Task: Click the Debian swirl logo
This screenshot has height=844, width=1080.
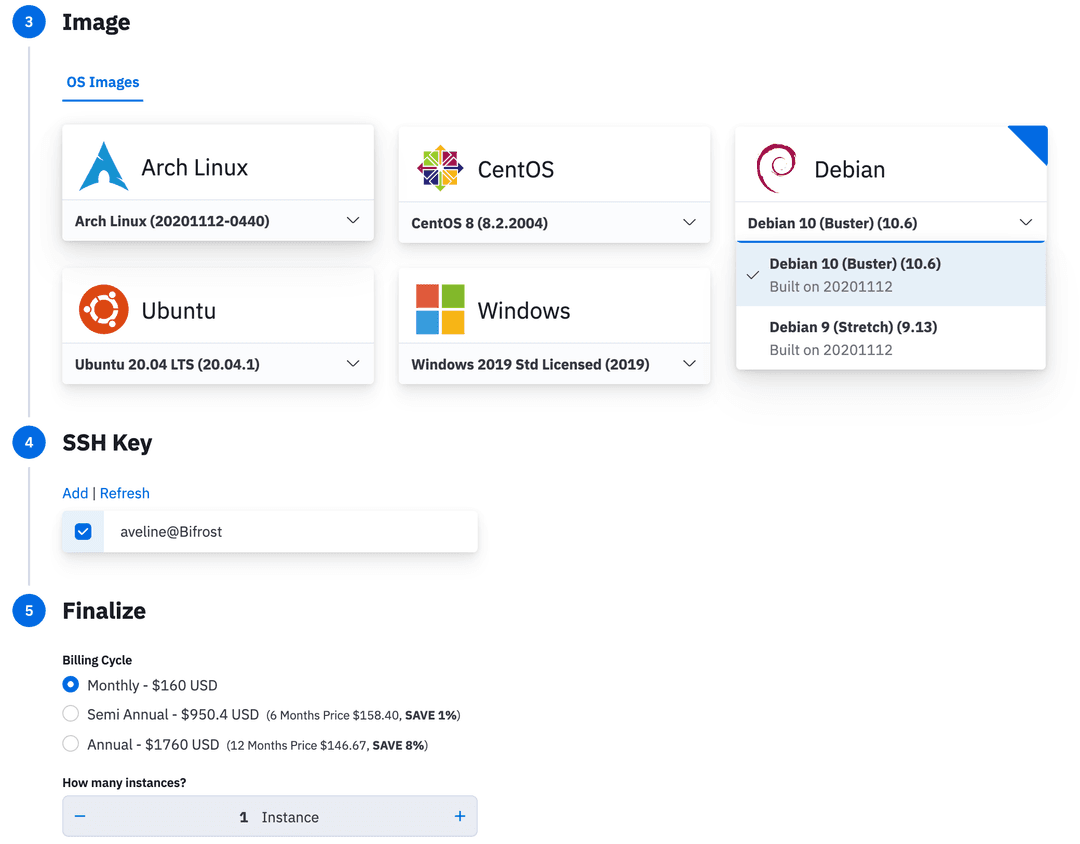Action: [776, 168]
